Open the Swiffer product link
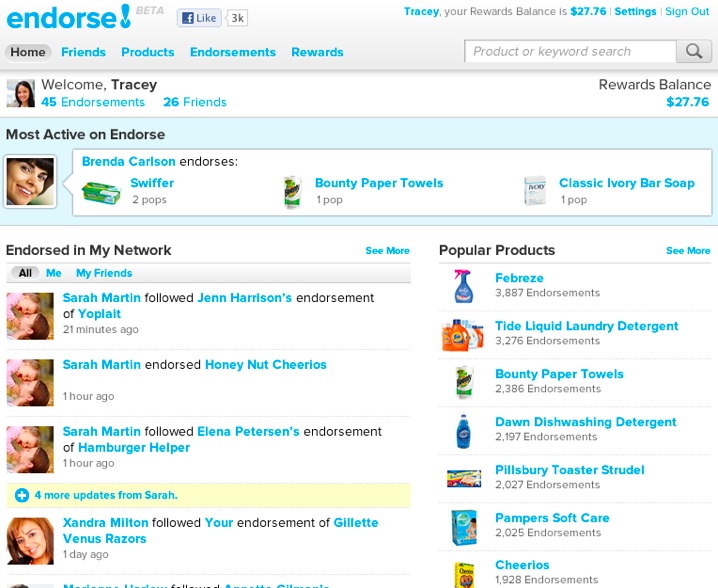This screenshot has height=588, width=718. pos(152,183)
